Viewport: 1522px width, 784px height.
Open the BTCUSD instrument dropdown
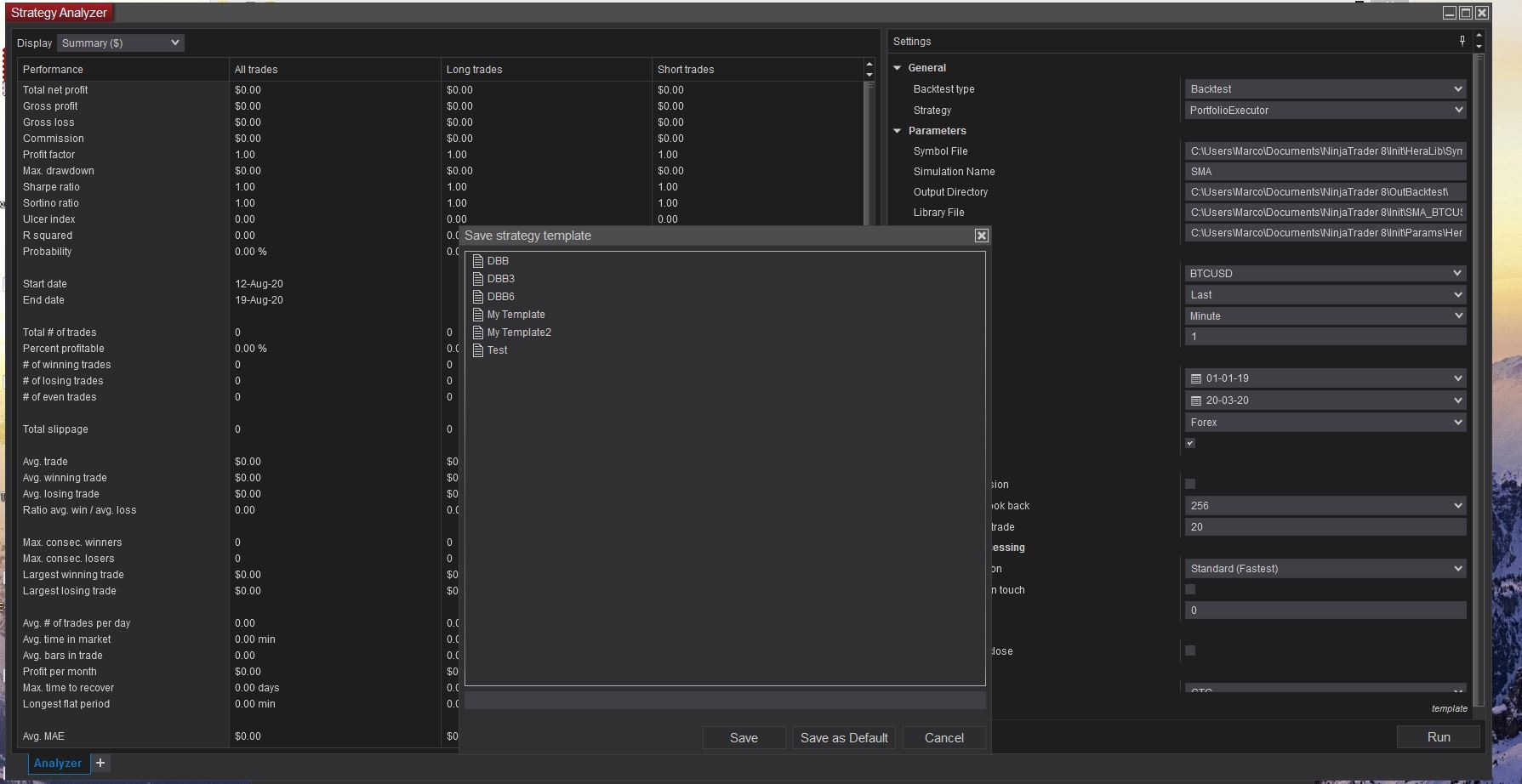[1325, 274]
